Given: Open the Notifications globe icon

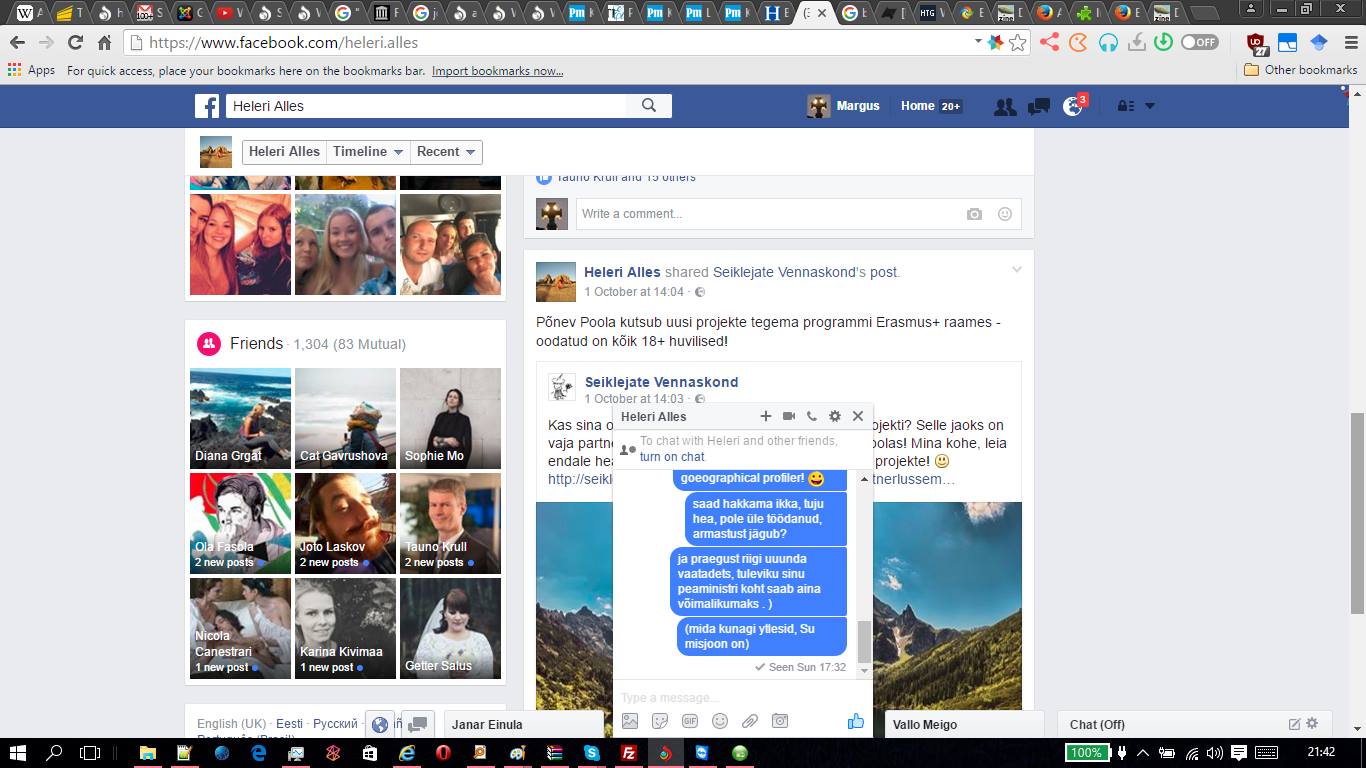Looking at the screenshot, I should (x=1073, y=106).
